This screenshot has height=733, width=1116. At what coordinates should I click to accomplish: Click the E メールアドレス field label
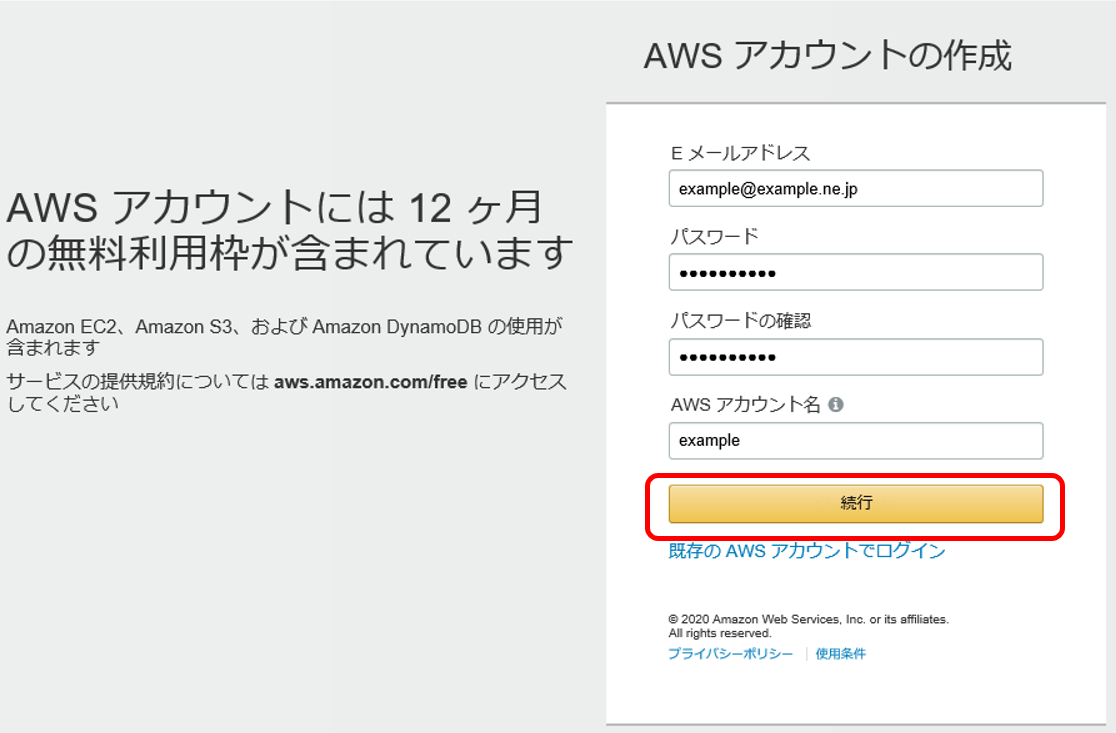click(740, 153)
